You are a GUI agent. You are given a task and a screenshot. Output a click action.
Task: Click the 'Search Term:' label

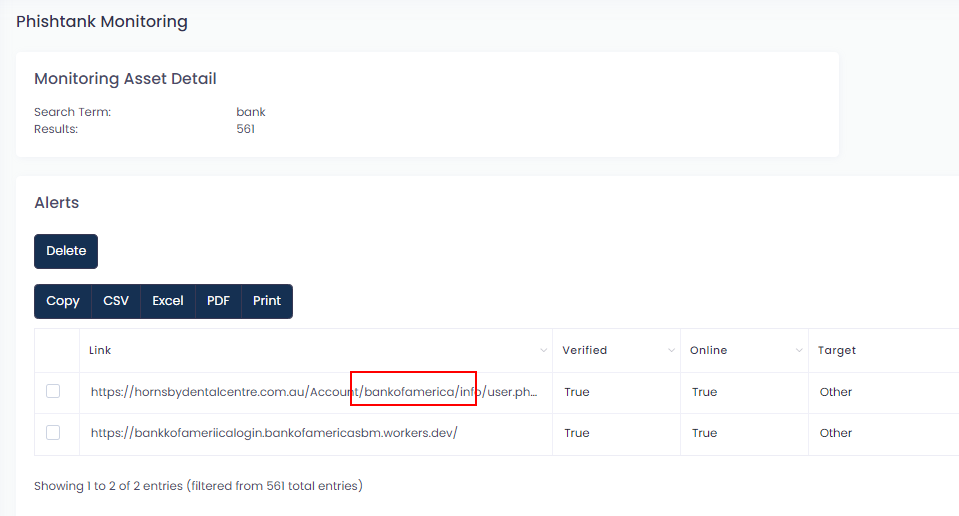(x=73, y=112)
